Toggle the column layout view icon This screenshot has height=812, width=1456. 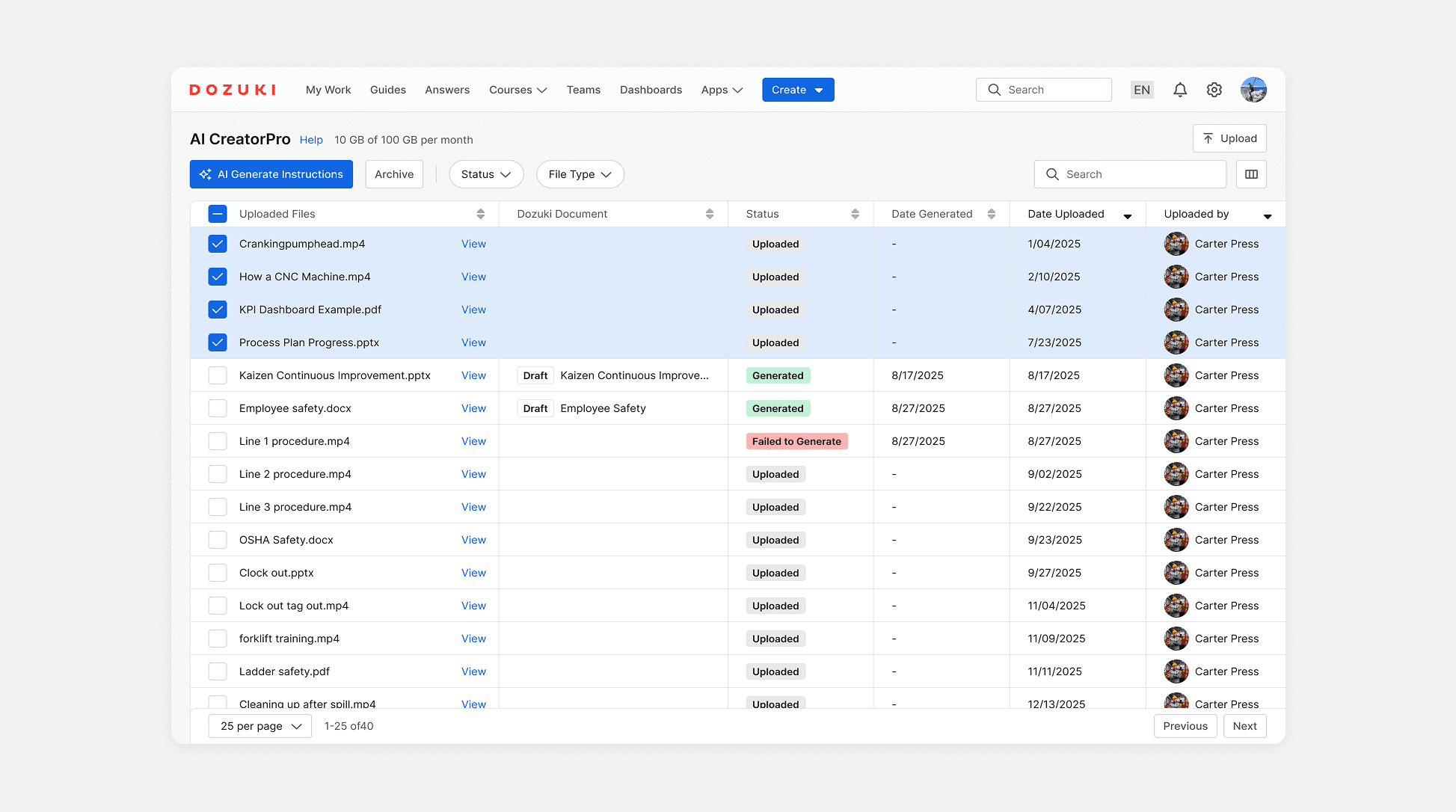point(1251,174)
